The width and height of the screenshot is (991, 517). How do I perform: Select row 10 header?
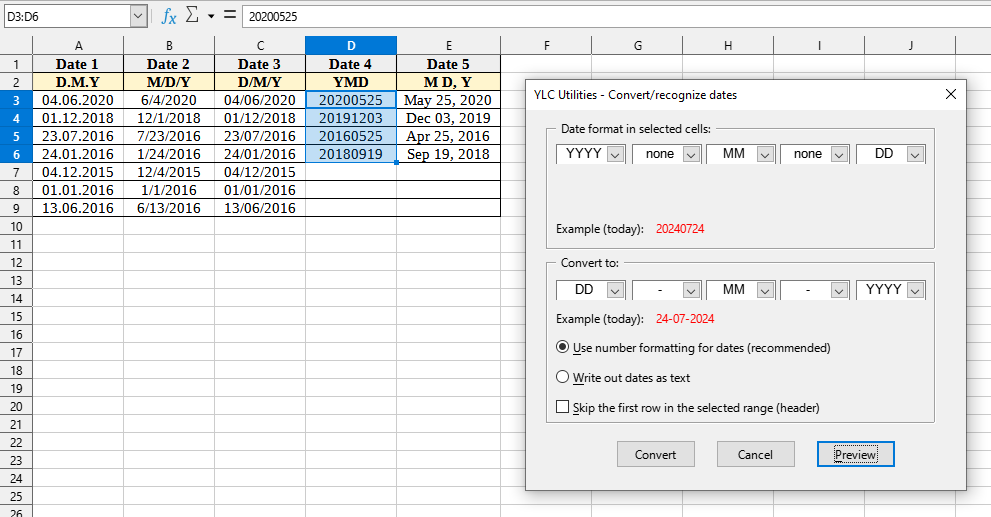pos(16,226)
